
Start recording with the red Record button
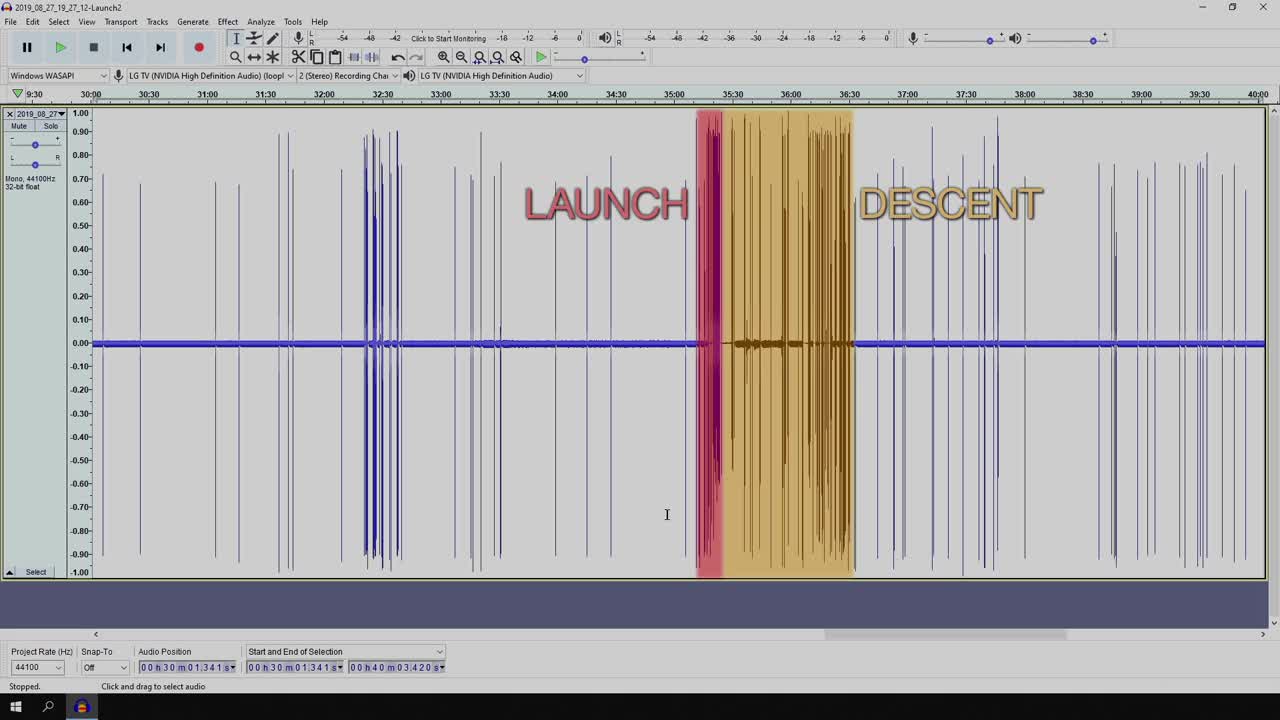tap(199, 47)
